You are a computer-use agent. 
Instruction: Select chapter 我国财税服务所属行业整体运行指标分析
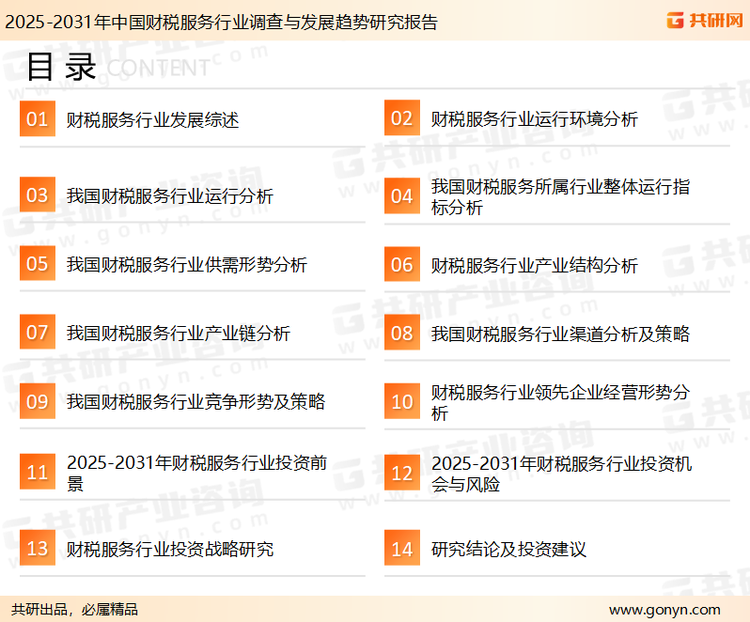point(560,197)
